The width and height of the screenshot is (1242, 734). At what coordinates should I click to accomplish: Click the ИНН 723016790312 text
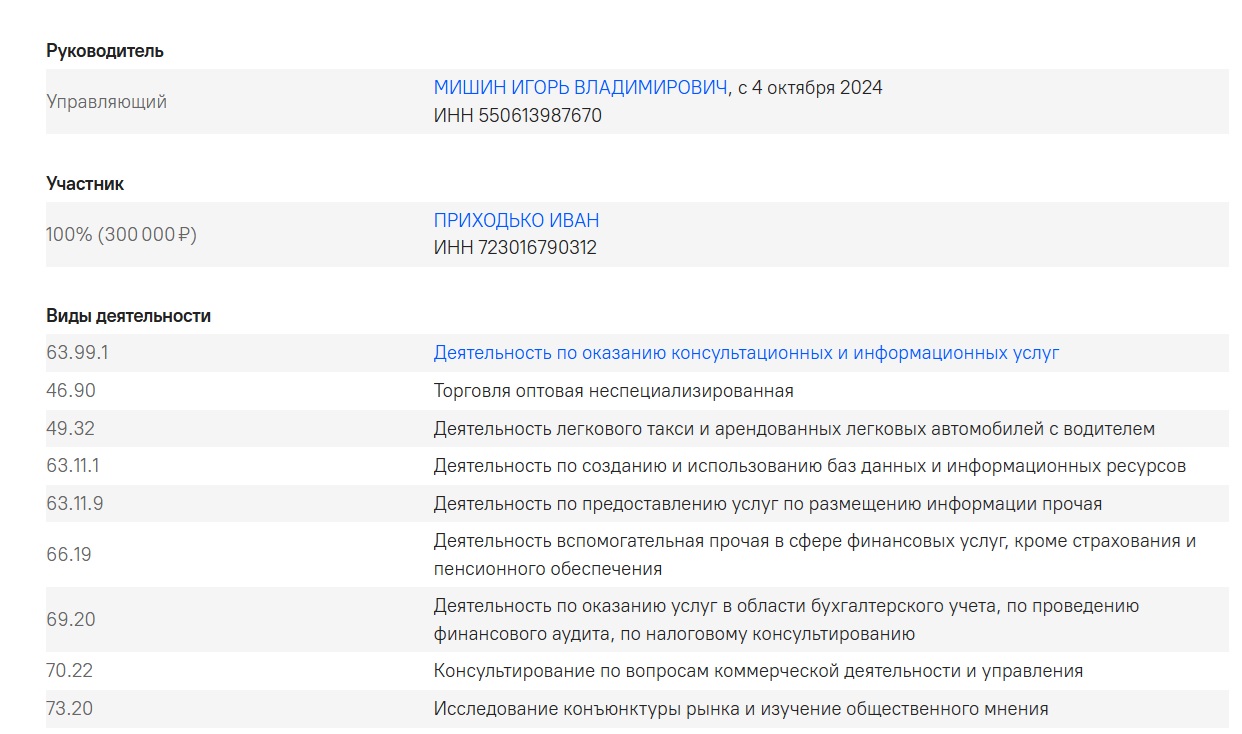[x=514, y=248]
